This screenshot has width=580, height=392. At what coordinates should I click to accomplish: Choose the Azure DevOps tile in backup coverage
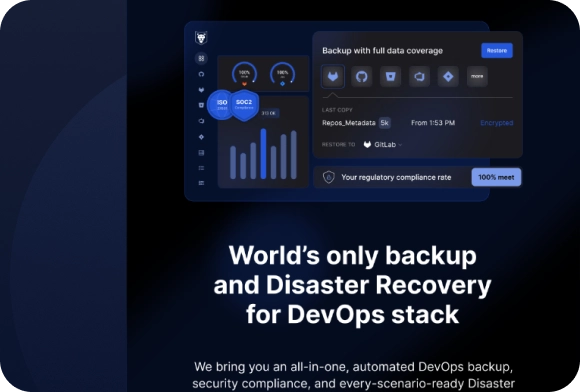419,77
